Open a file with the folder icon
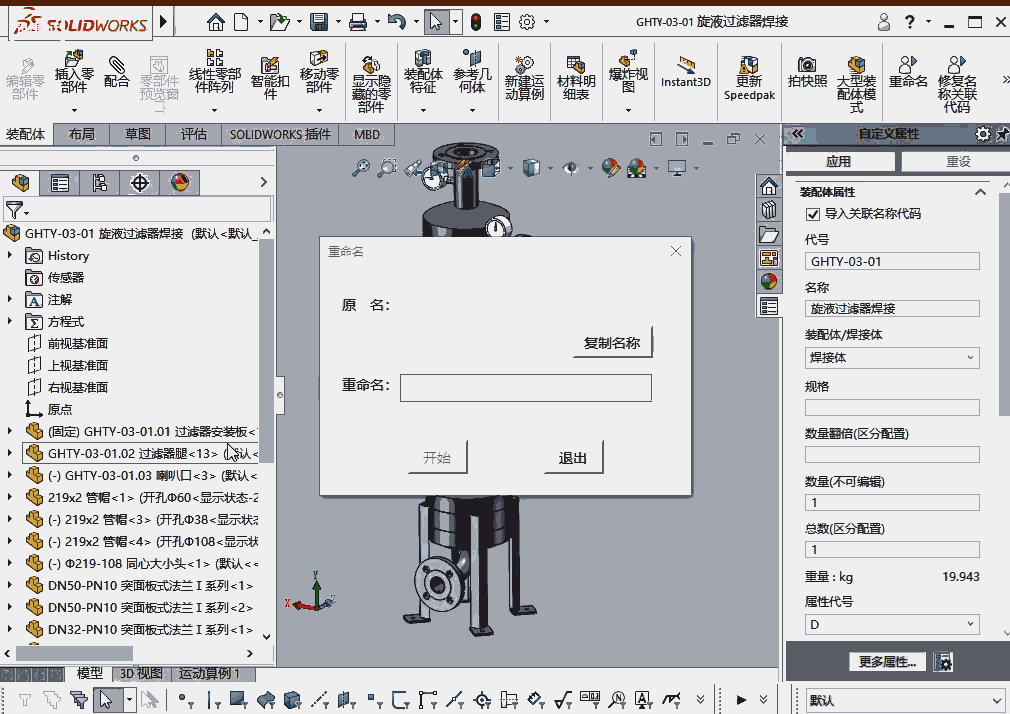Viewport: 1010px width, 714px height. (x=280, y=23)
